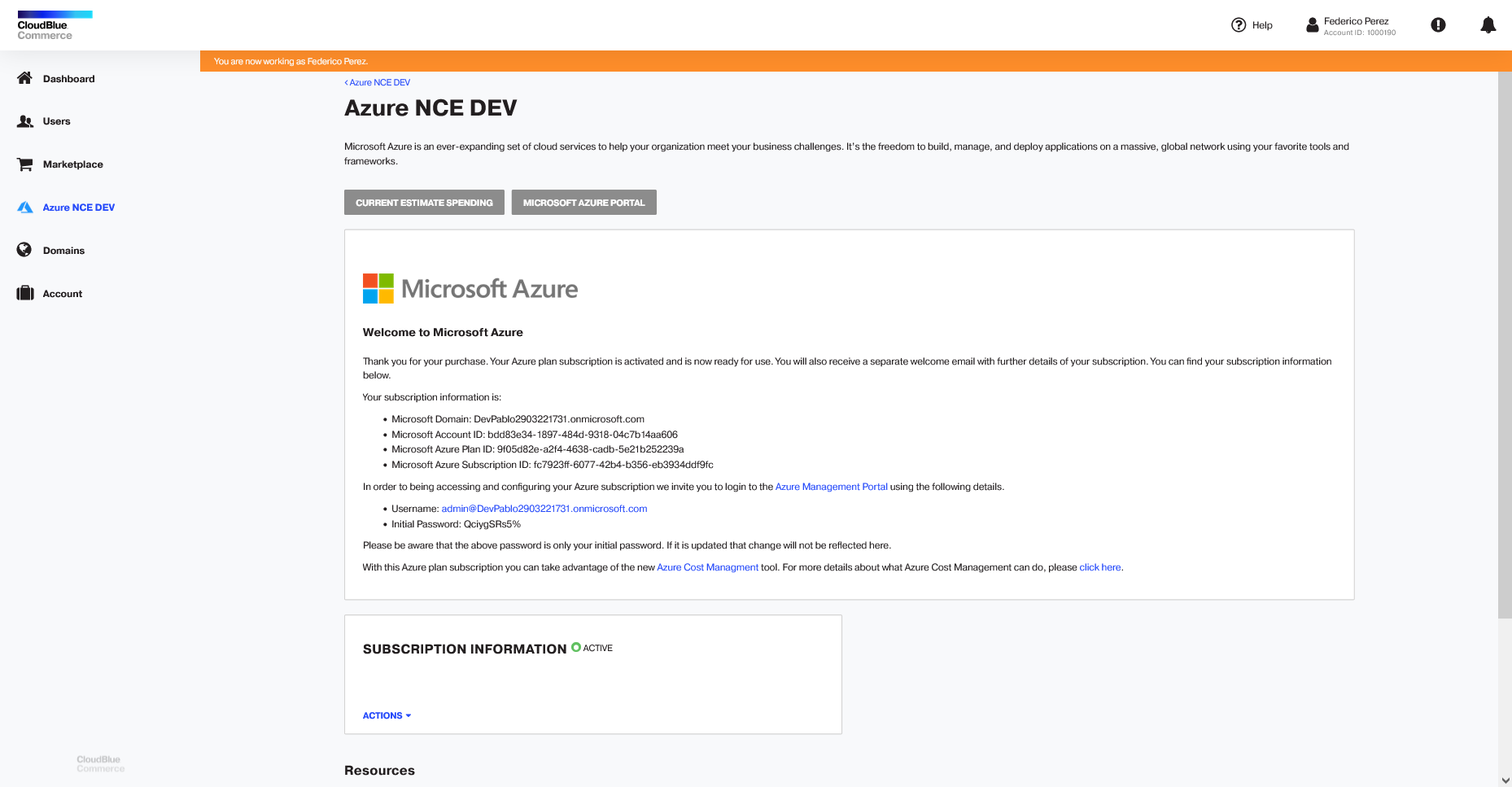Image resolution: width=1512 pixels, height=787 pixels.
Task: Click the Initial Password QciygSRs5% text
Action: tap(456, 524)
